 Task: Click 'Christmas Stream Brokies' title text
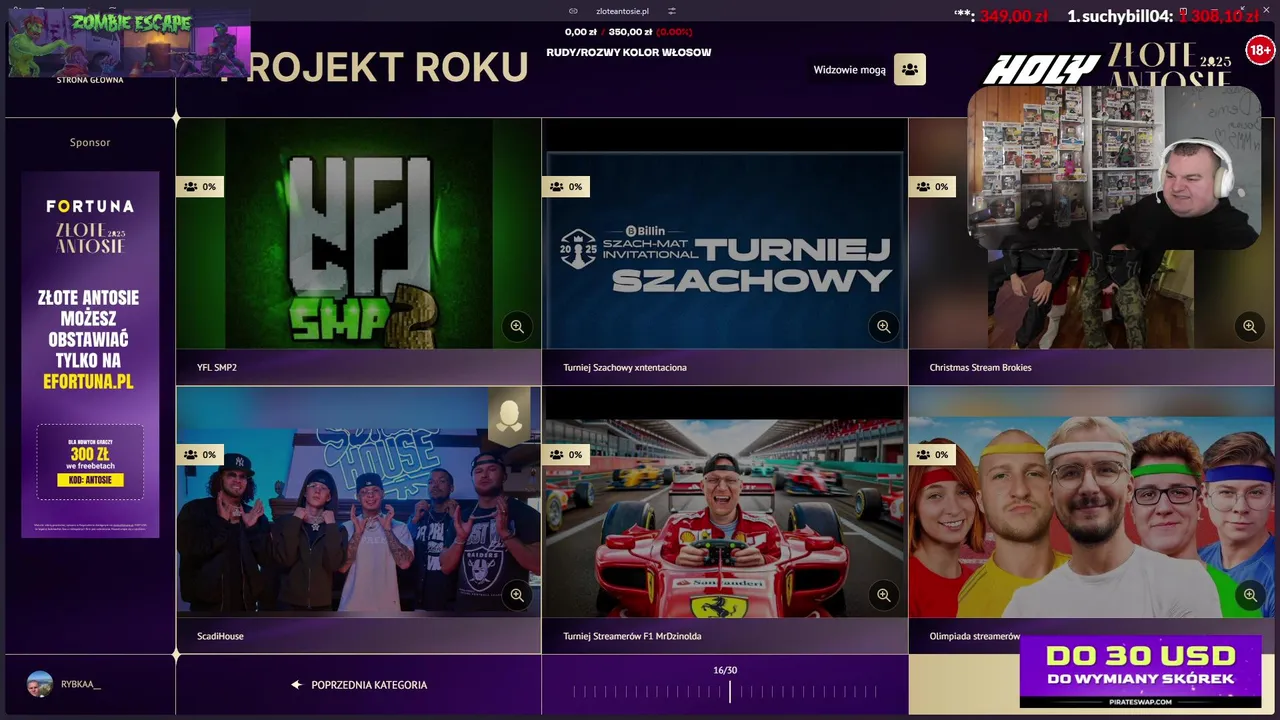(980, 367)
